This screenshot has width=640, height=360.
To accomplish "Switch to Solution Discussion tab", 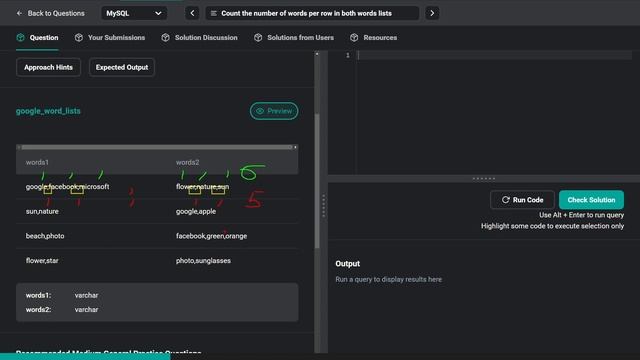I will (x=199, y=38).
